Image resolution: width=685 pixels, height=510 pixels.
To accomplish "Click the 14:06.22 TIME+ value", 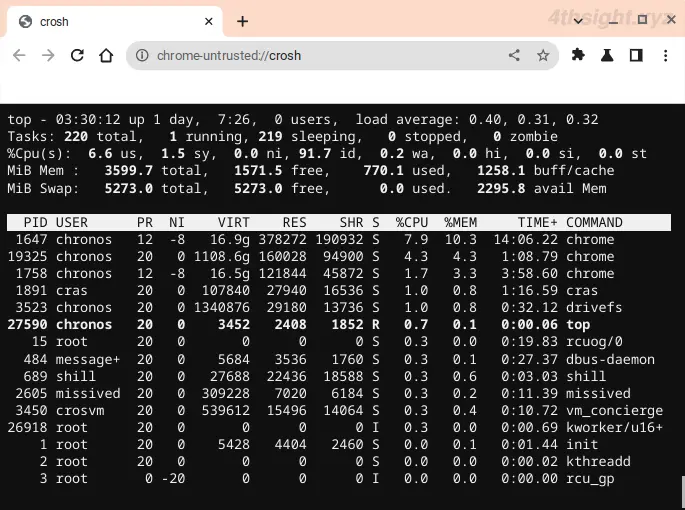I will [x=526, y=239].
